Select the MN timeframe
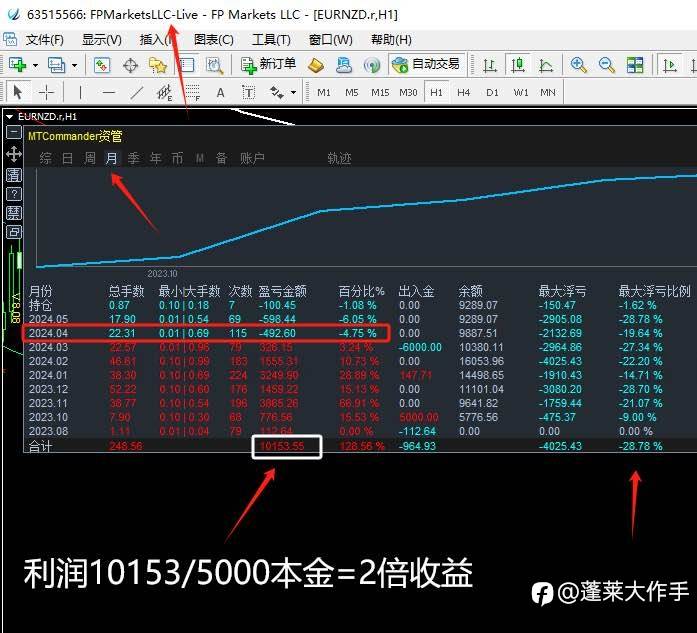 (548, 92)
